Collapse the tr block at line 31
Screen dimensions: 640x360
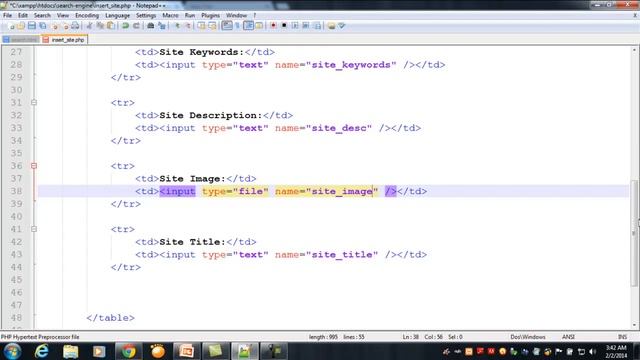pyautogui.click(x=34, y=102)
